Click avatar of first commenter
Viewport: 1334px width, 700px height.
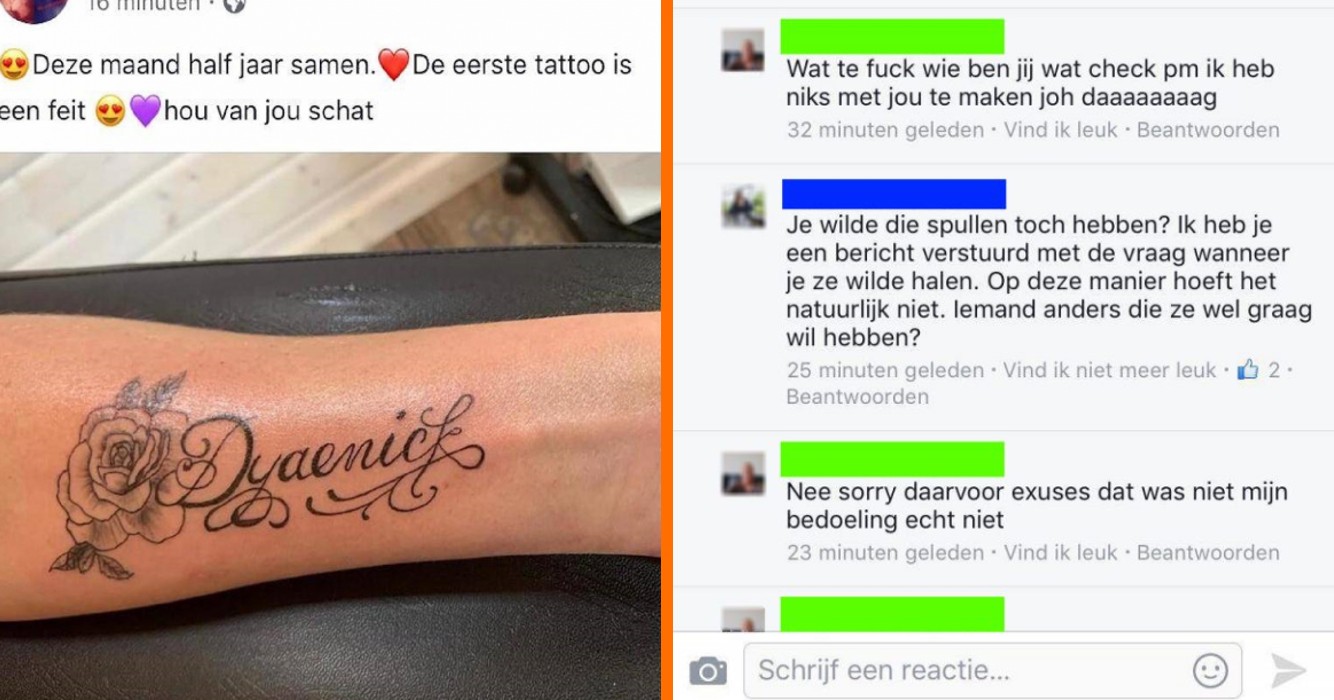point(743,50)
